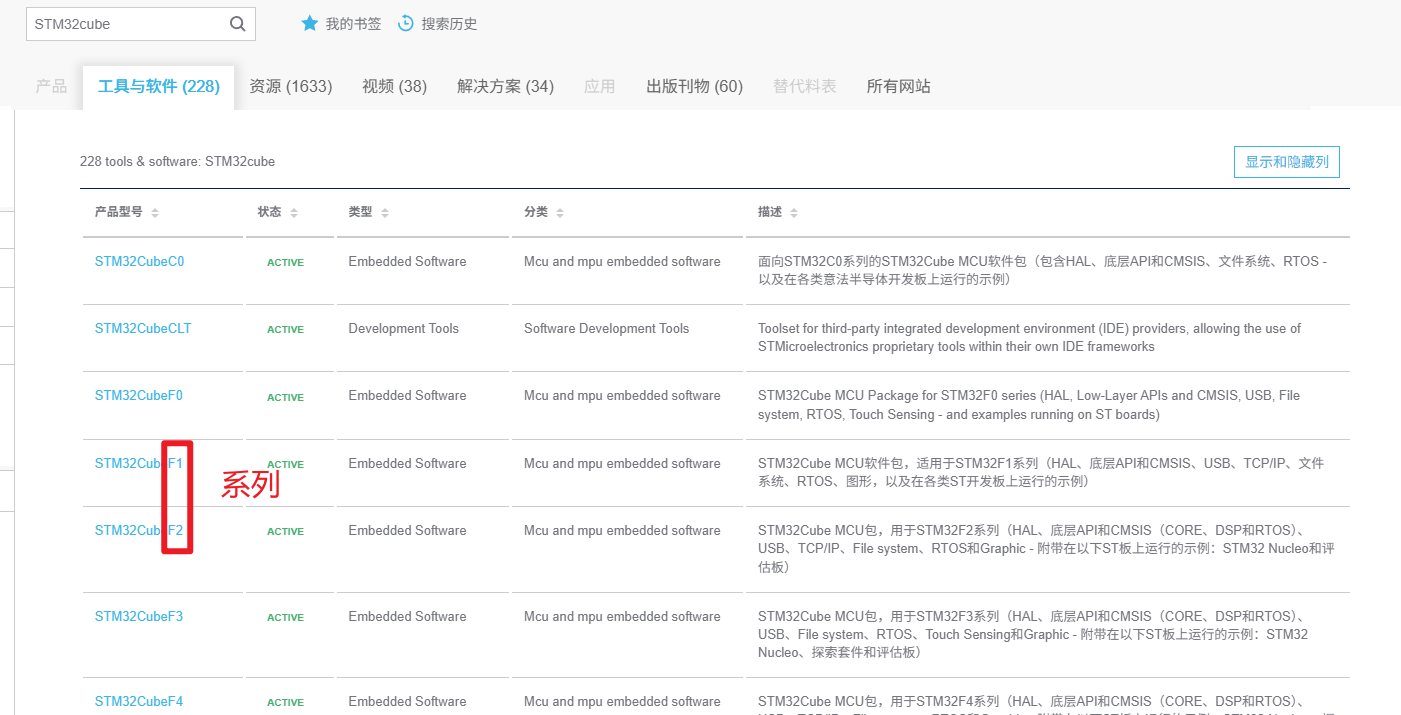Click the search magnifier icon
Screen dimensions: 1401x715
click(x=237, y=24)
